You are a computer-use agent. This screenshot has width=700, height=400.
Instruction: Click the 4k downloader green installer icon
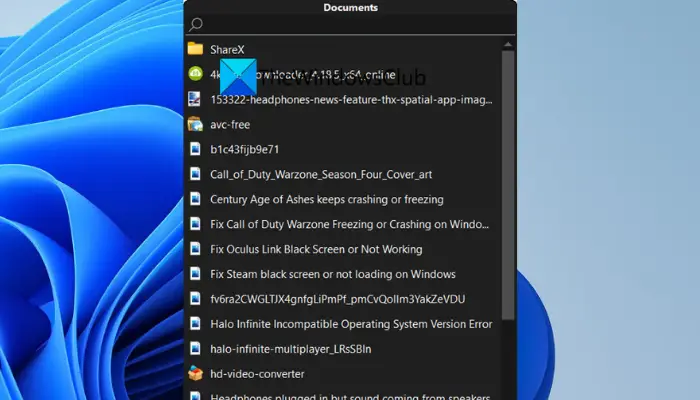point(195,74)
